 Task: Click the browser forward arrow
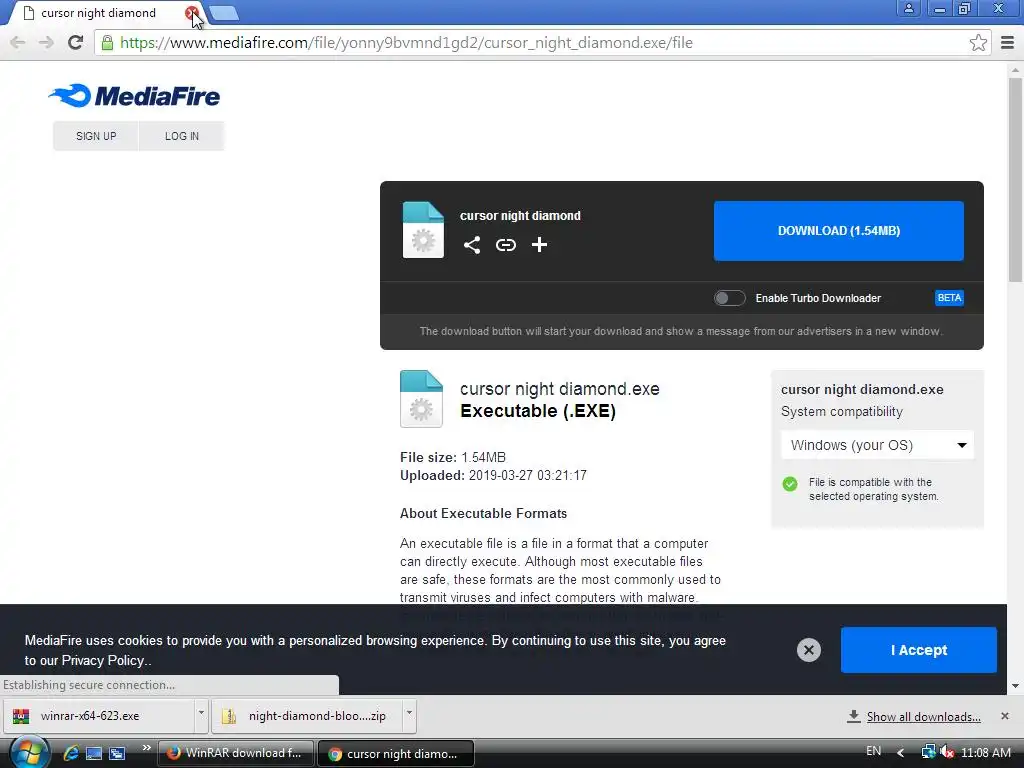pyautogui.click(x=46, y=43)
